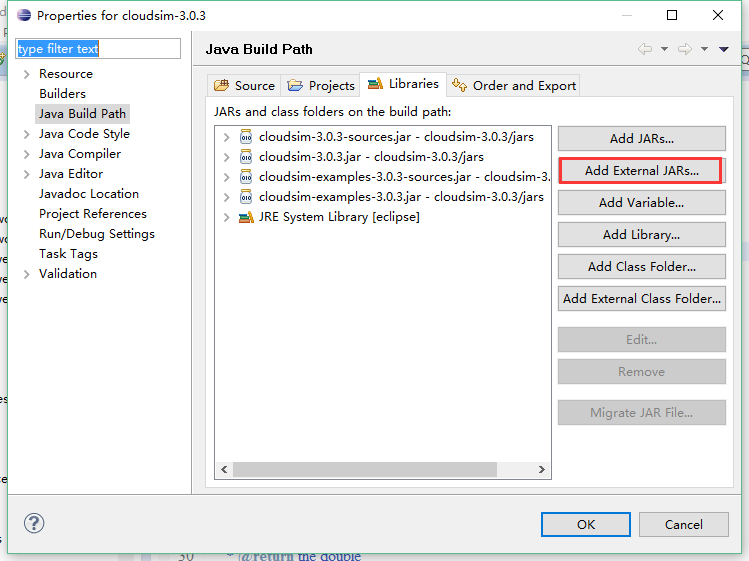Expand the Validation tree node
This screenshot has width=749, height=561.
click(x=26, y=274)
